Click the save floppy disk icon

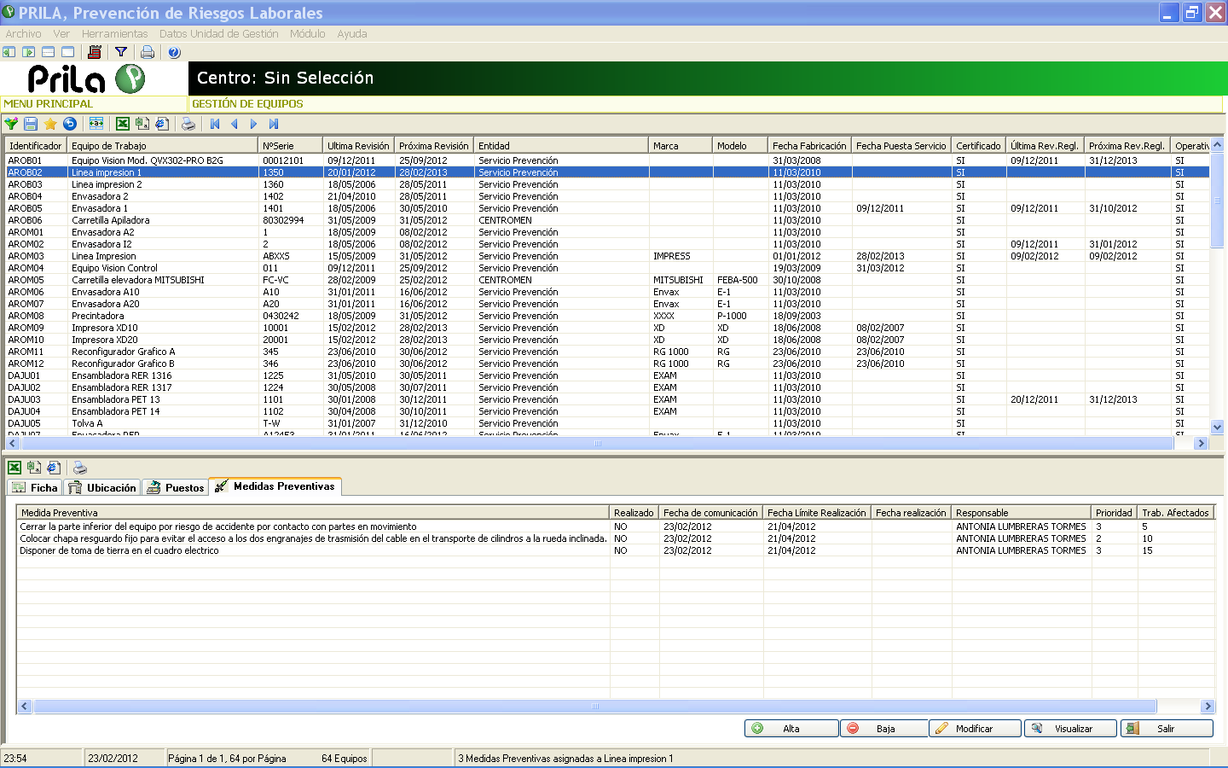30,124
